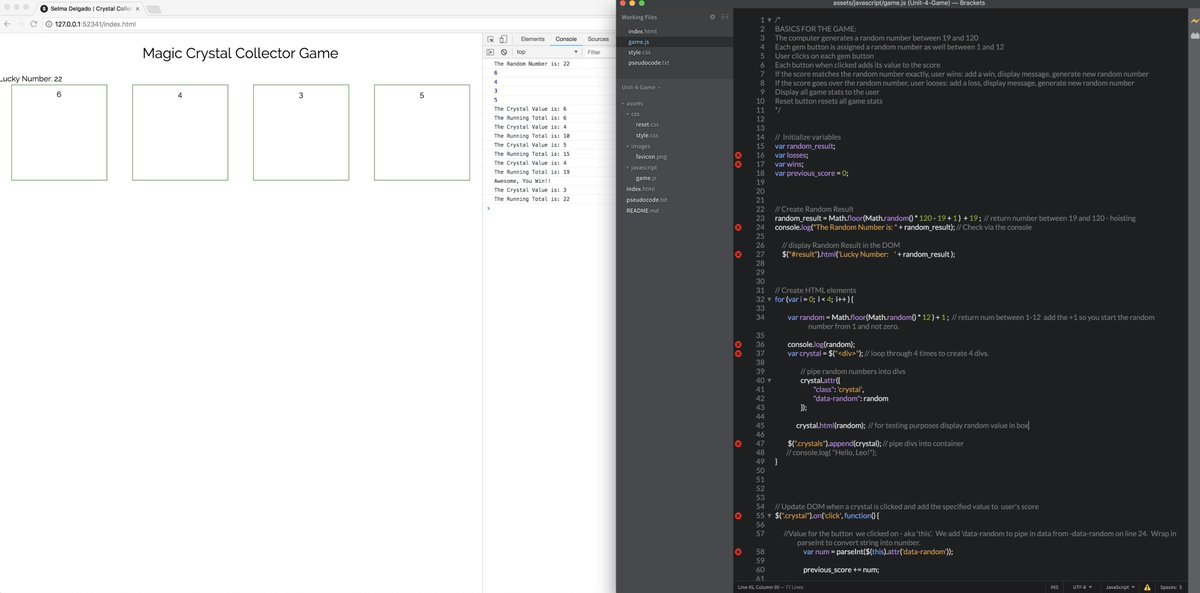
Task: Switch to DevTools Sources tab
Action: (x=598, y=38)
